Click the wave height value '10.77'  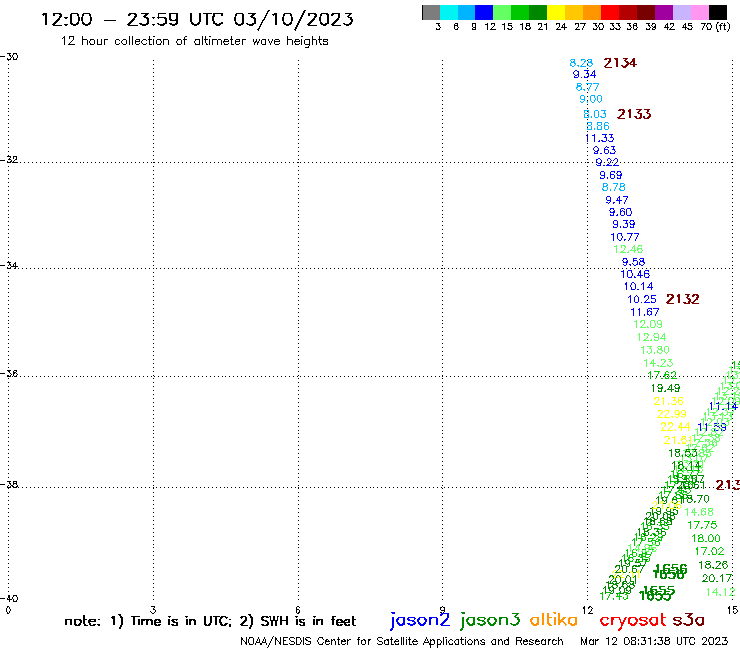(625, 237)
